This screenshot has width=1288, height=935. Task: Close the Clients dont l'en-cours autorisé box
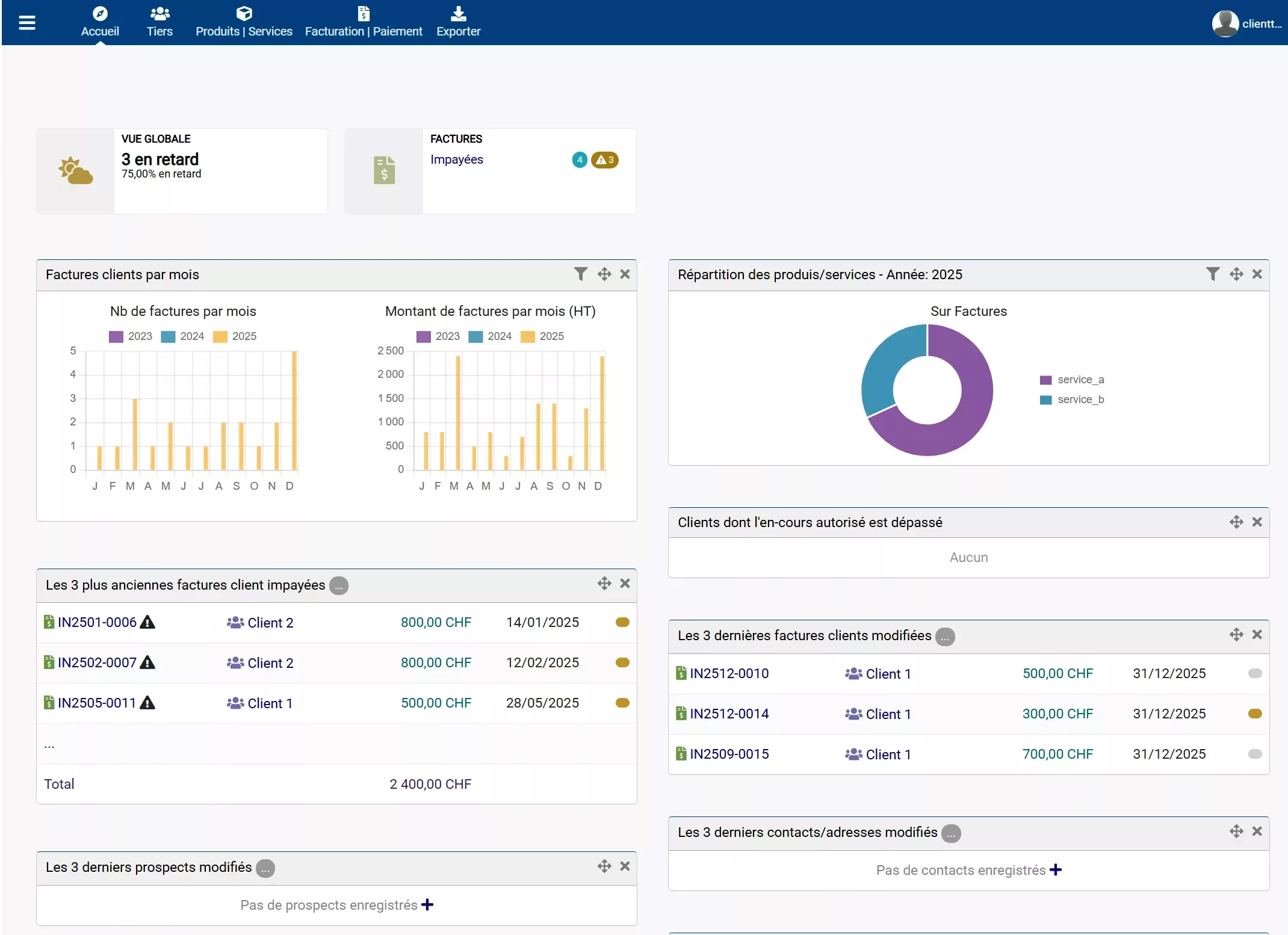click(x=1257, y=522)
